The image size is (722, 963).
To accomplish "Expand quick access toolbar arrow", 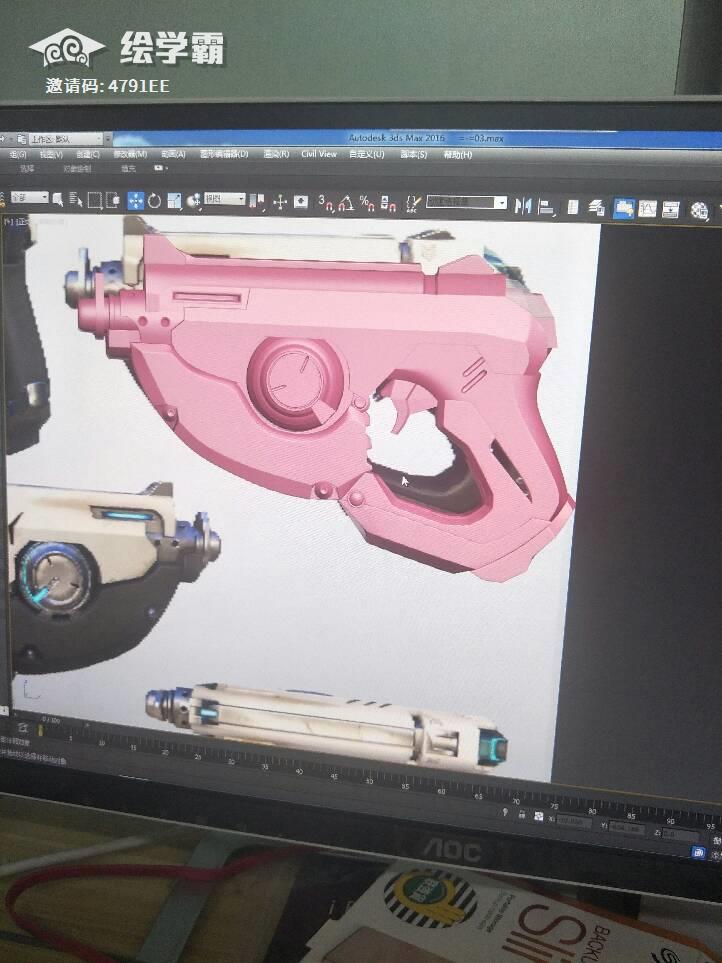I will (108, 139).
